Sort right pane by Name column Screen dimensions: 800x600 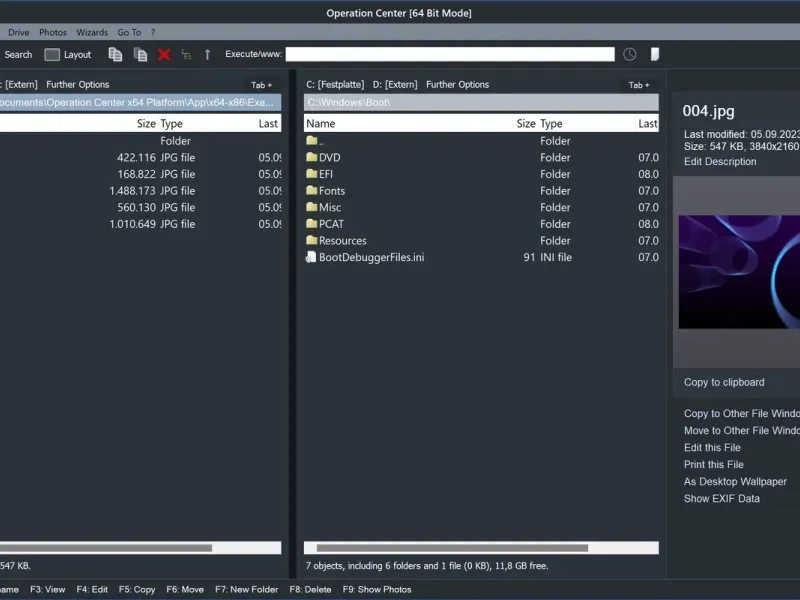321,123
